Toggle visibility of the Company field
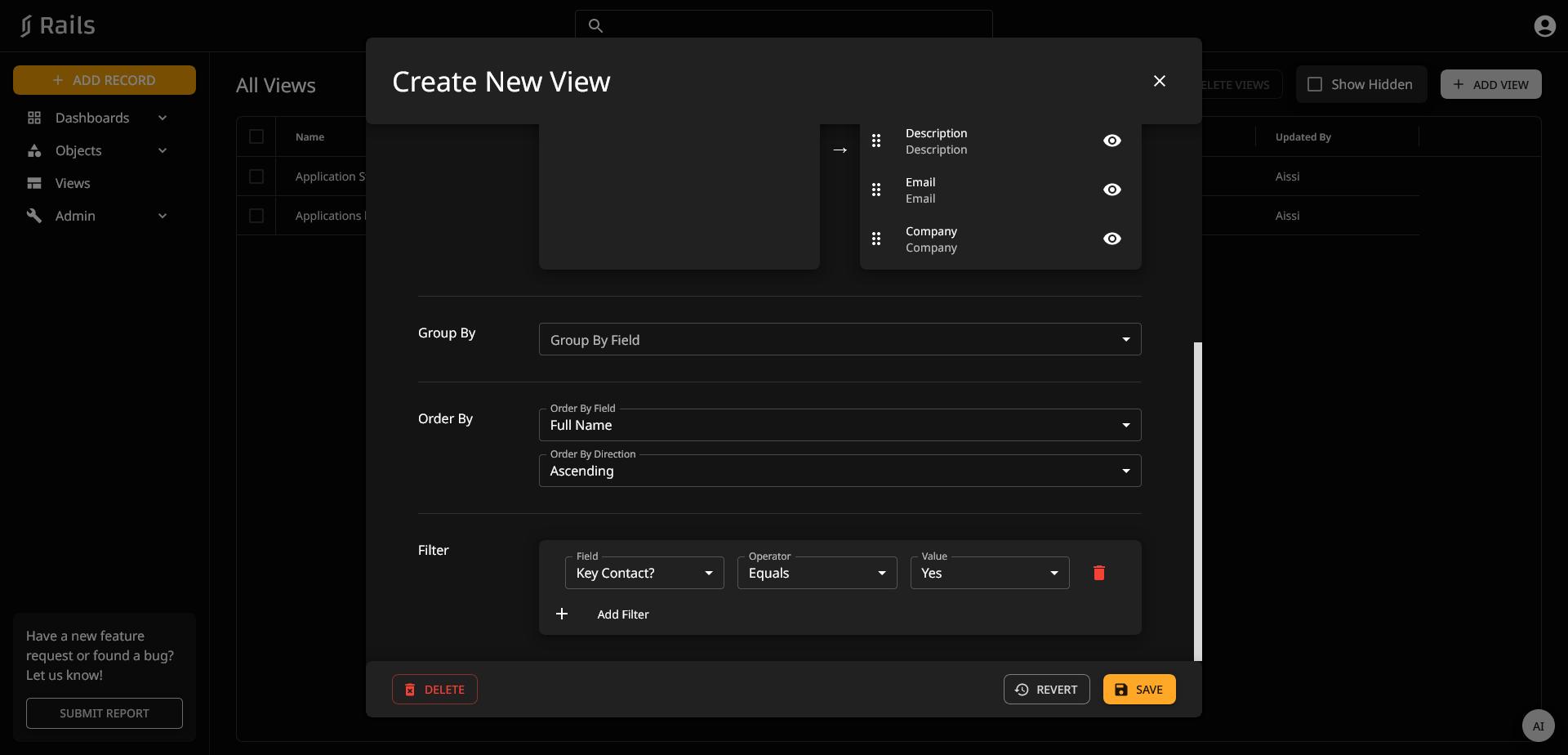 click(x=1111, y=239)
